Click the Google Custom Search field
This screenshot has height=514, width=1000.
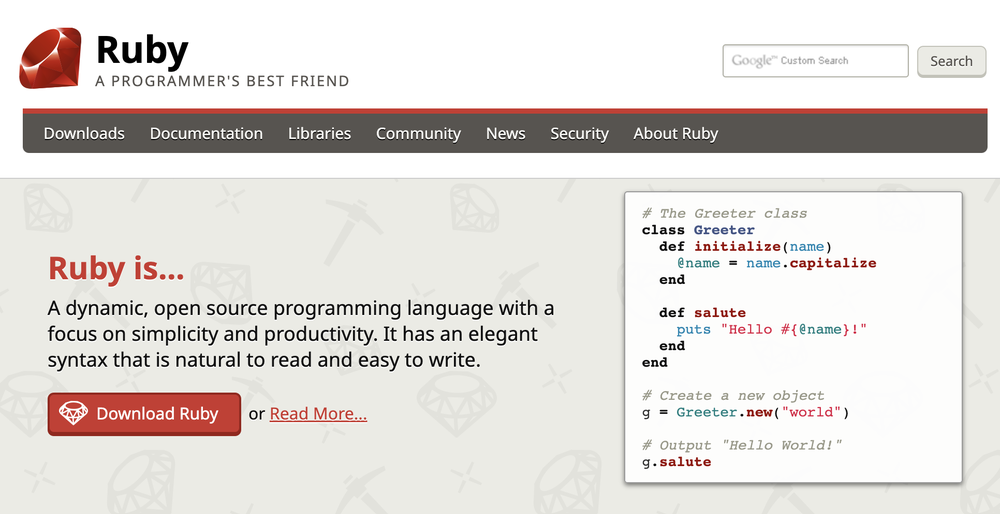point(815,61)
